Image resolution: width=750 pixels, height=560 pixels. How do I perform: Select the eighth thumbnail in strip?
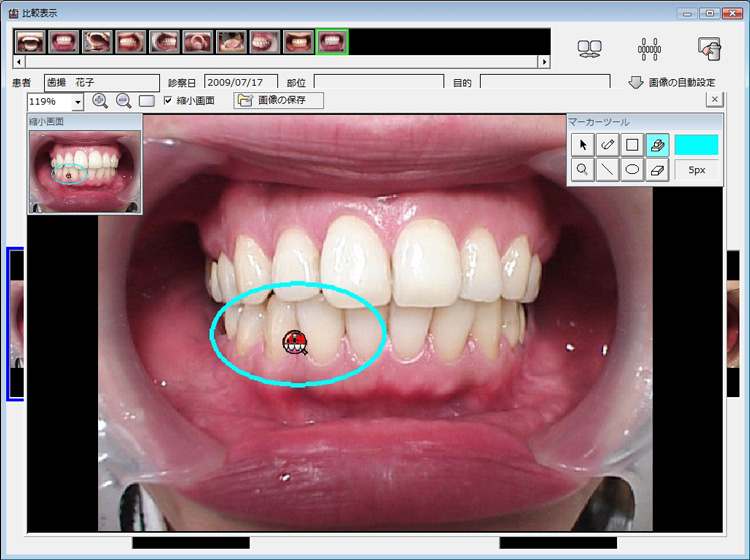[265, 42]
